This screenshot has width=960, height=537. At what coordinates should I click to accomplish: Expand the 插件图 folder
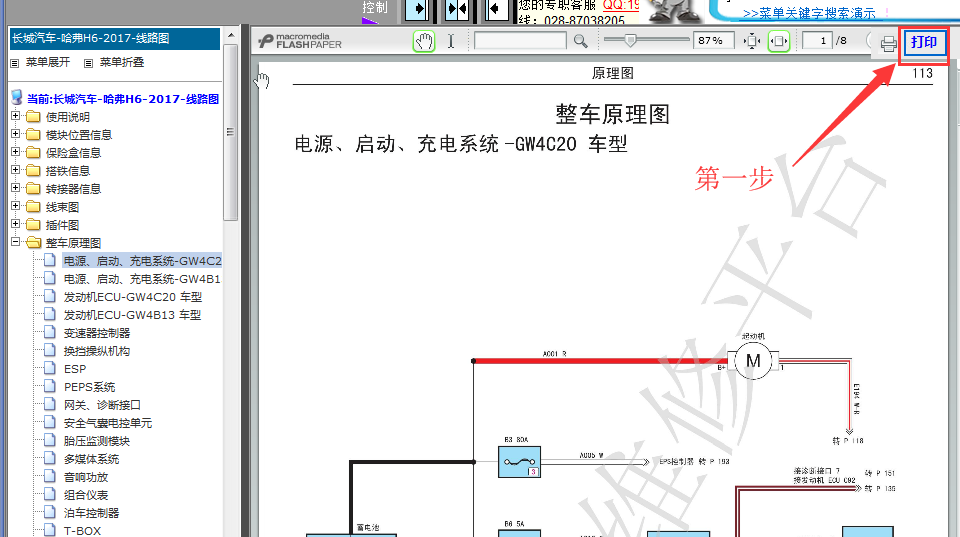[16, 224]
